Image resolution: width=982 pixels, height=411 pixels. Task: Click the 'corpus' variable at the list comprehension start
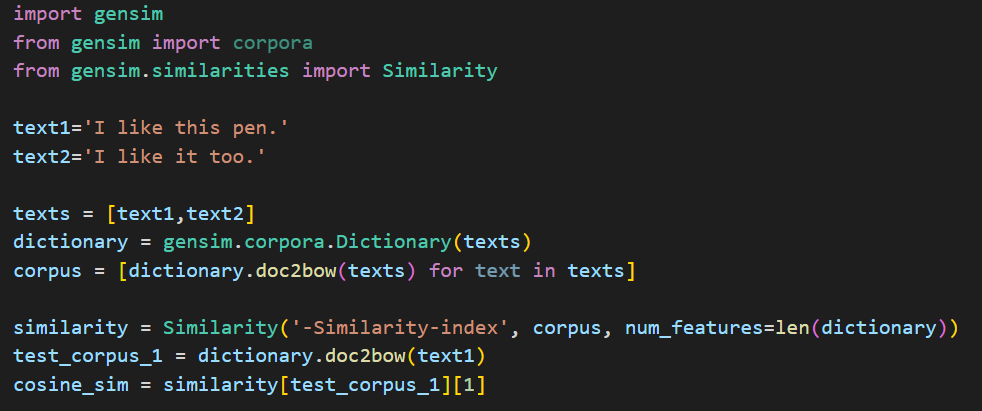point(43,270)
